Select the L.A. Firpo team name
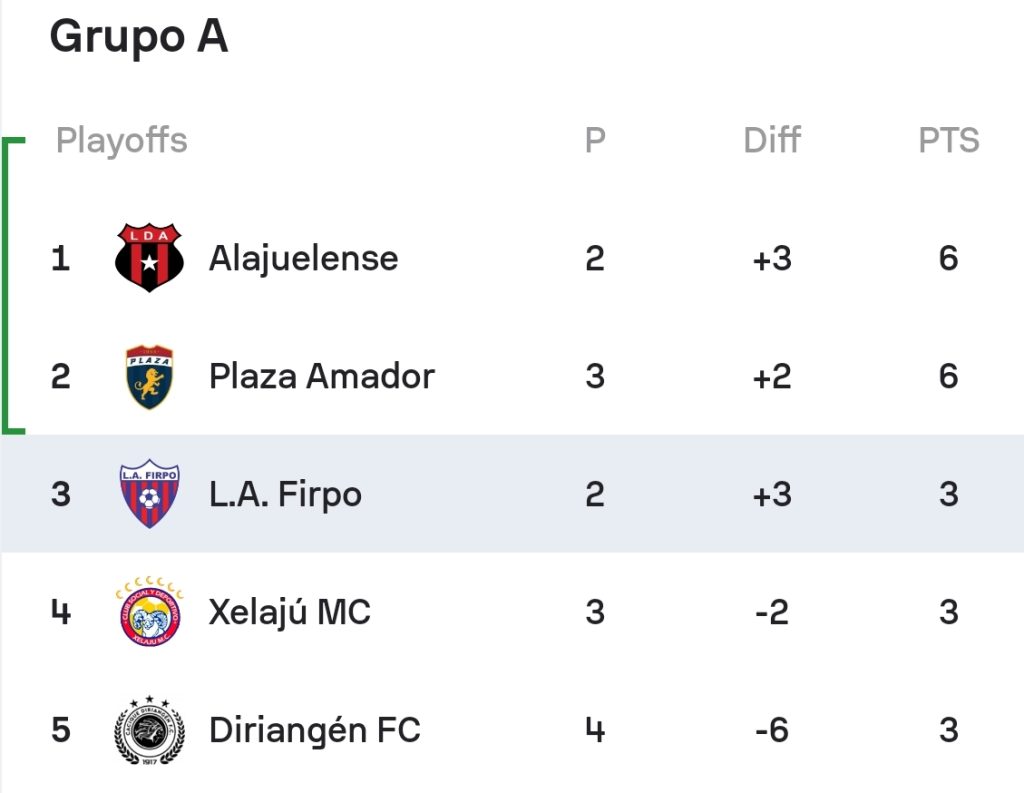 285,494
